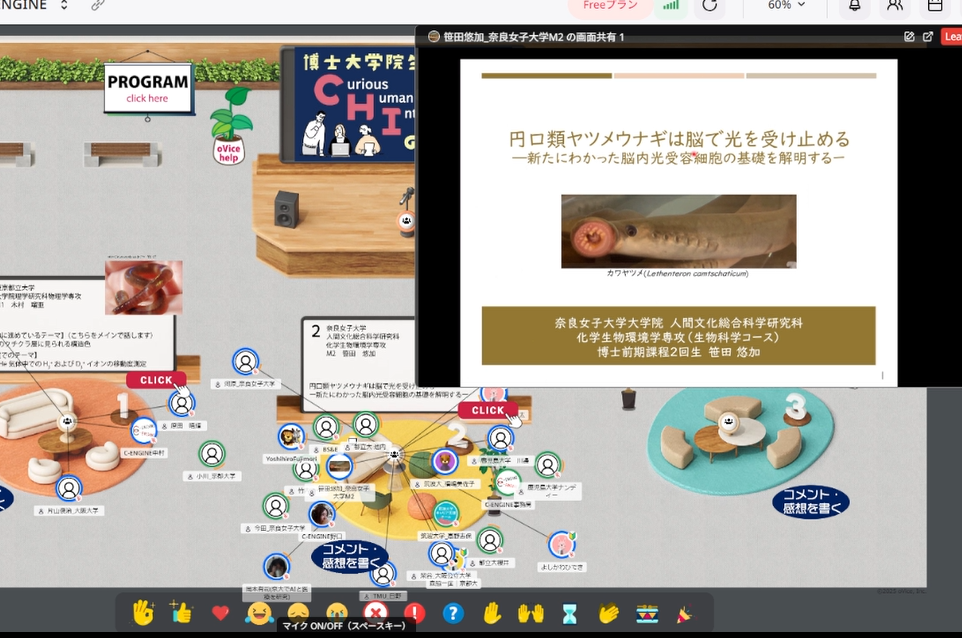
Task: Send the red exclamation mark reaction
Action: pos(415,613)
